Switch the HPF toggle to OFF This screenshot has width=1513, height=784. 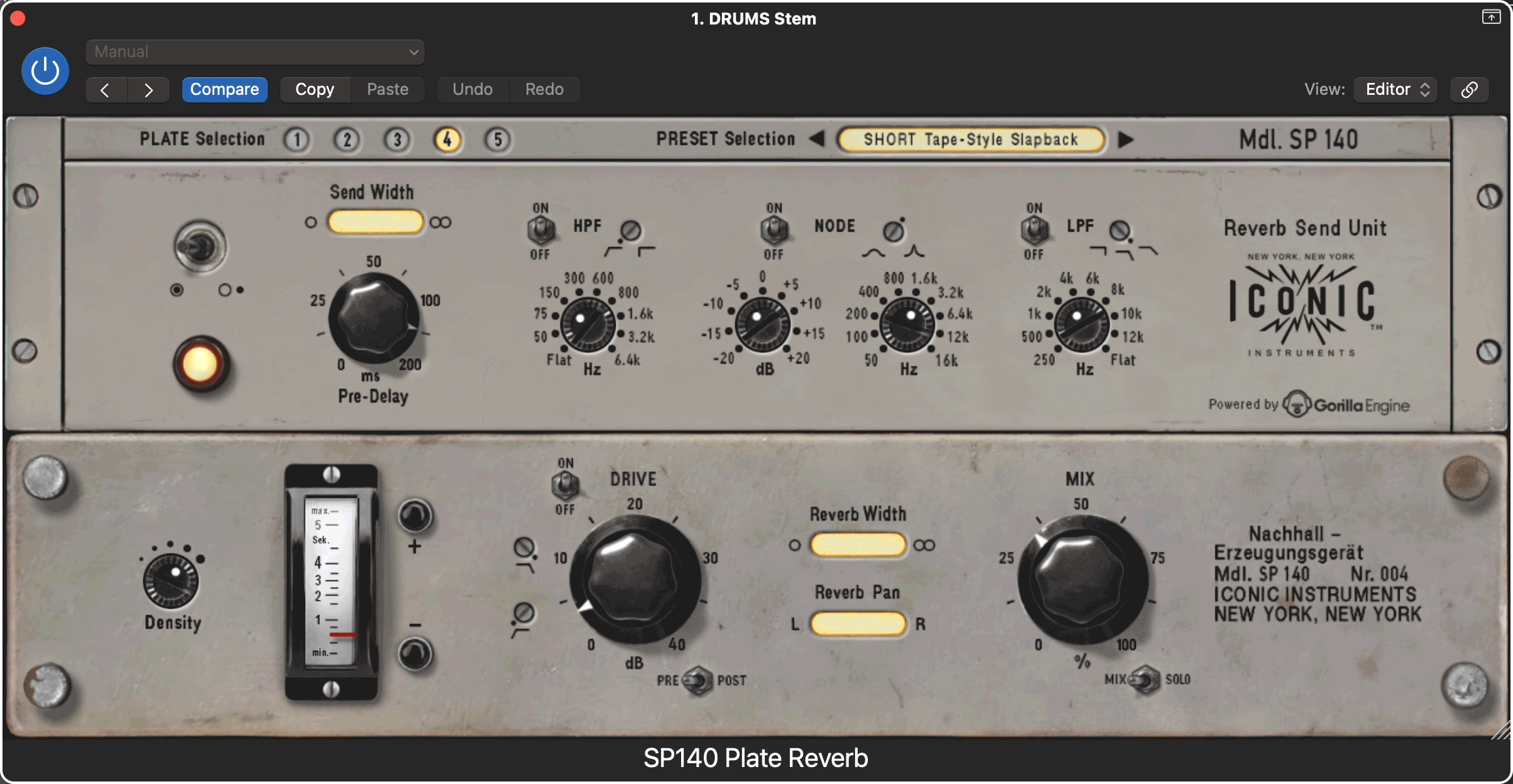tap(540, 232)
